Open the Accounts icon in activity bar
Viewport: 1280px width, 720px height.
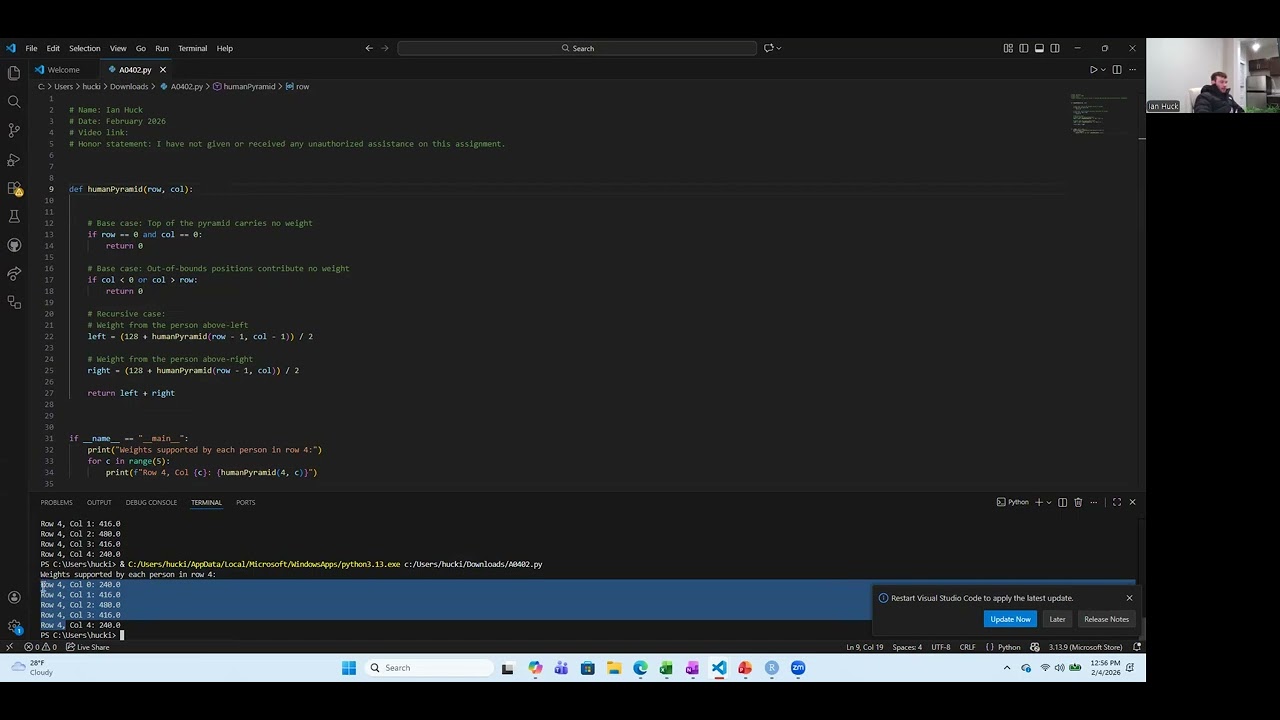click(14, 597)
